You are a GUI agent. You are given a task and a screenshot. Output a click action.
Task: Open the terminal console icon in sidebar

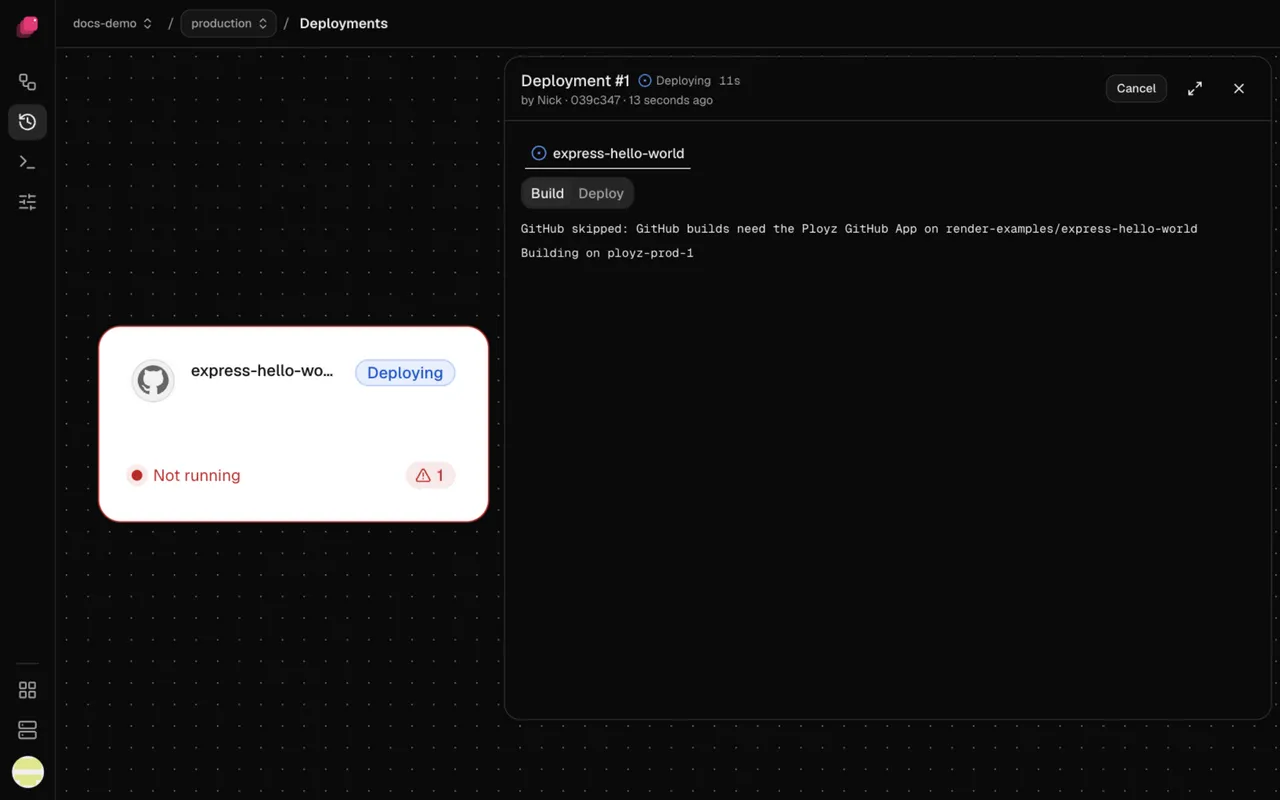tap(28, 162)
